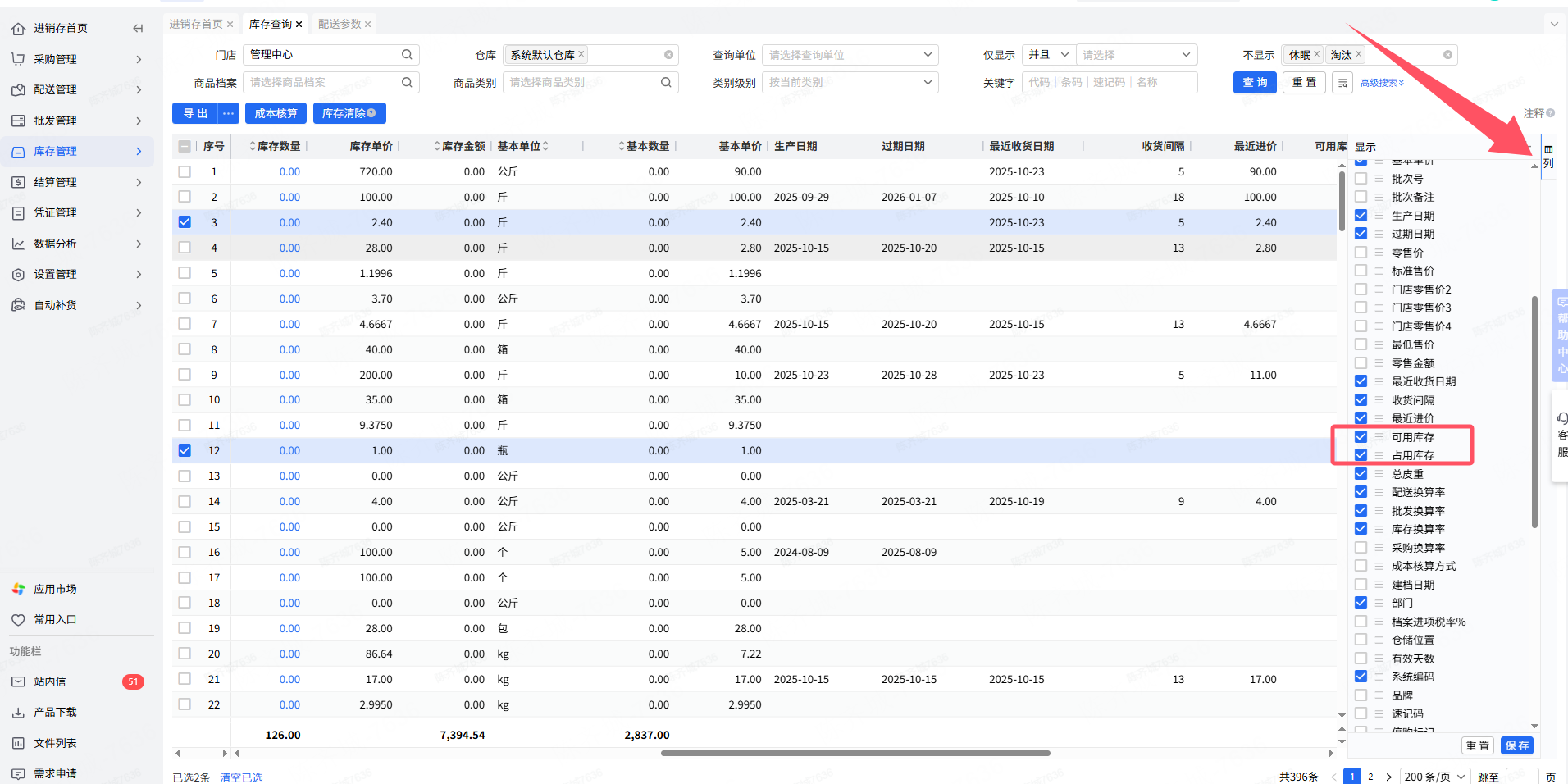
Task: Click the sidebar collapse arrow icon
Action: 138,29
